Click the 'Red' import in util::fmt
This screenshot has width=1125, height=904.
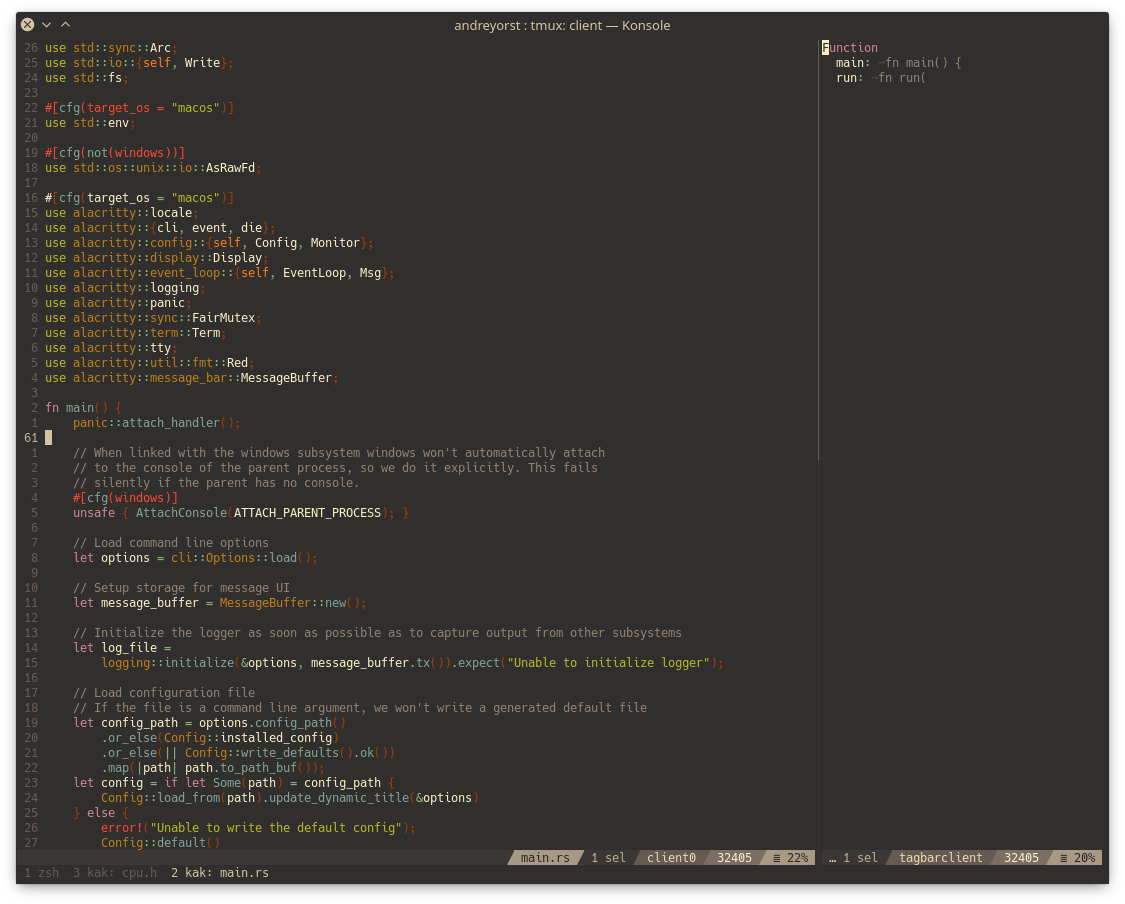(237, 363)
